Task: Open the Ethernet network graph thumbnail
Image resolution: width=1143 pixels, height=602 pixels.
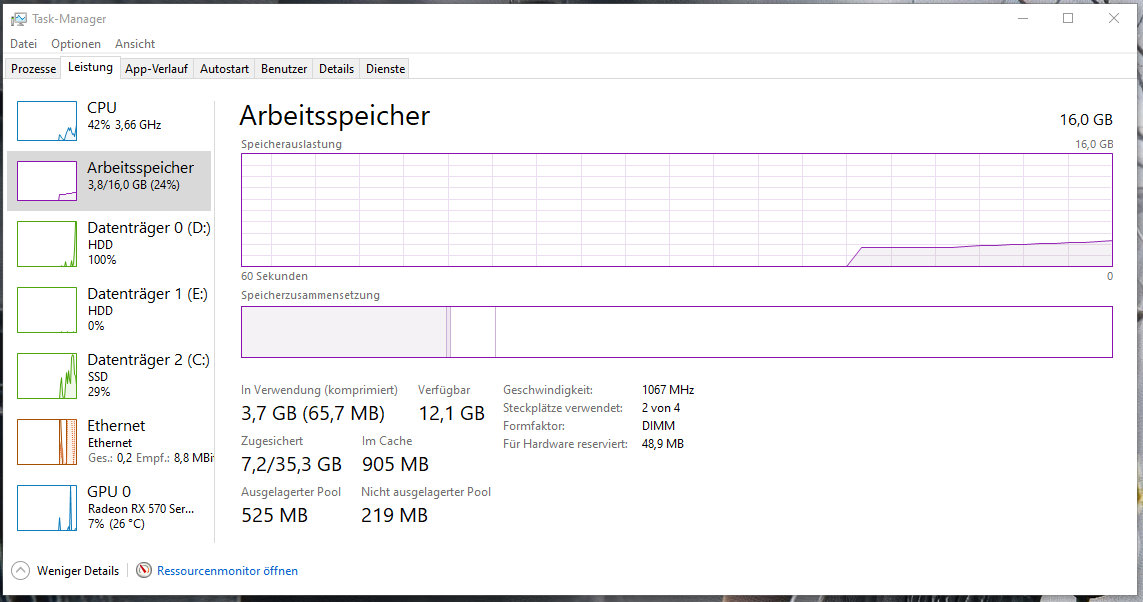Action: [x=47, y=442]
